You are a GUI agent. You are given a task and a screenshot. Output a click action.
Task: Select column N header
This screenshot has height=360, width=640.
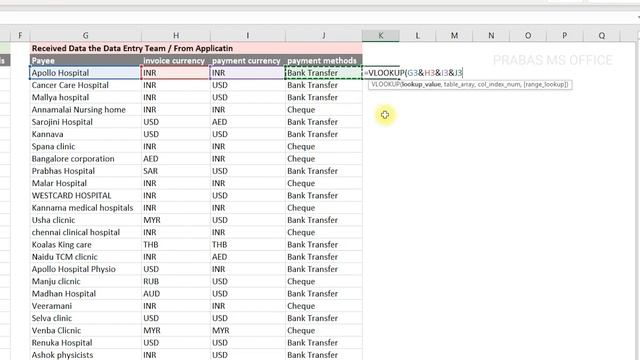[x=491, y=36]
